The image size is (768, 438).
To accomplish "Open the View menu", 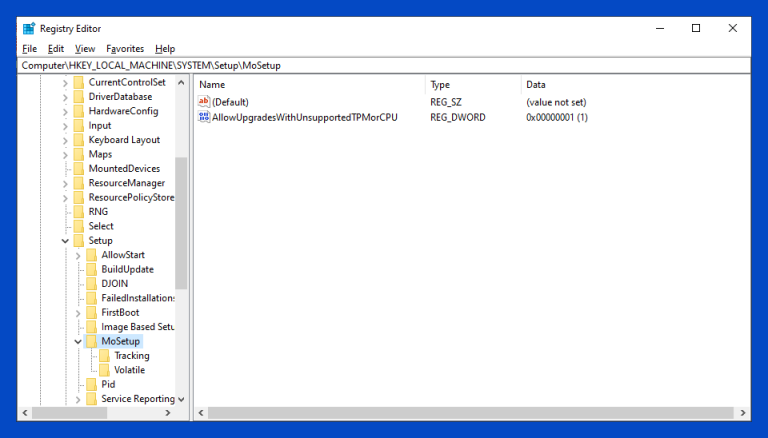I will 85,49.
